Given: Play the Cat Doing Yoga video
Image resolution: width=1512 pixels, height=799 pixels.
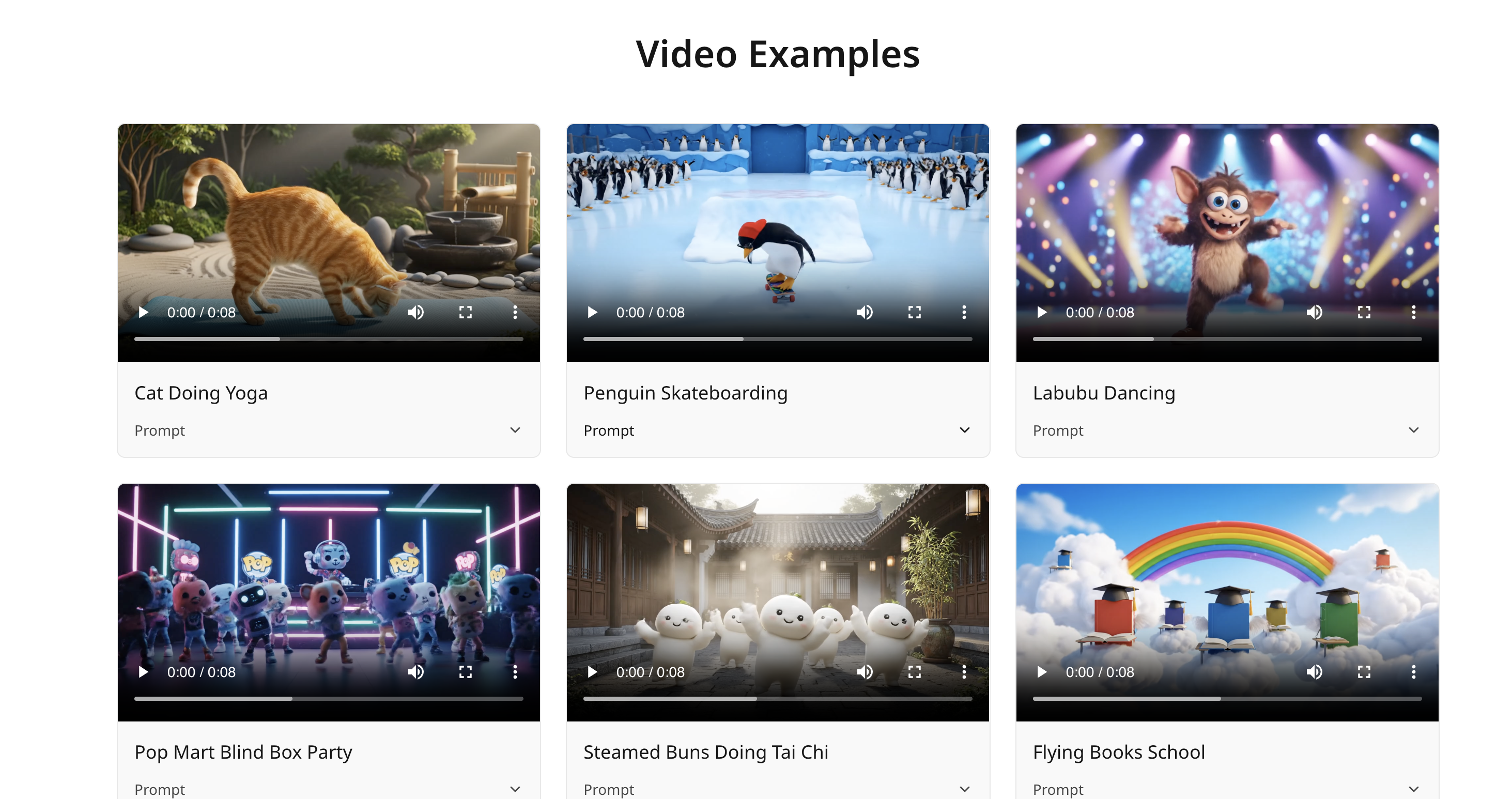Looking at the screenshot, I should [143, 312].
